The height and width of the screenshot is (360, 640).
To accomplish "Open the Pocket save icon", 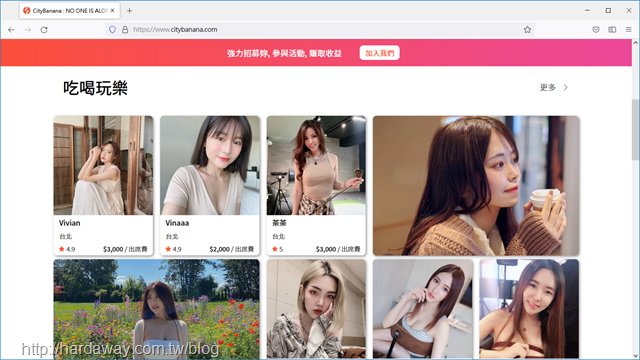I will [x=596, y=29].
